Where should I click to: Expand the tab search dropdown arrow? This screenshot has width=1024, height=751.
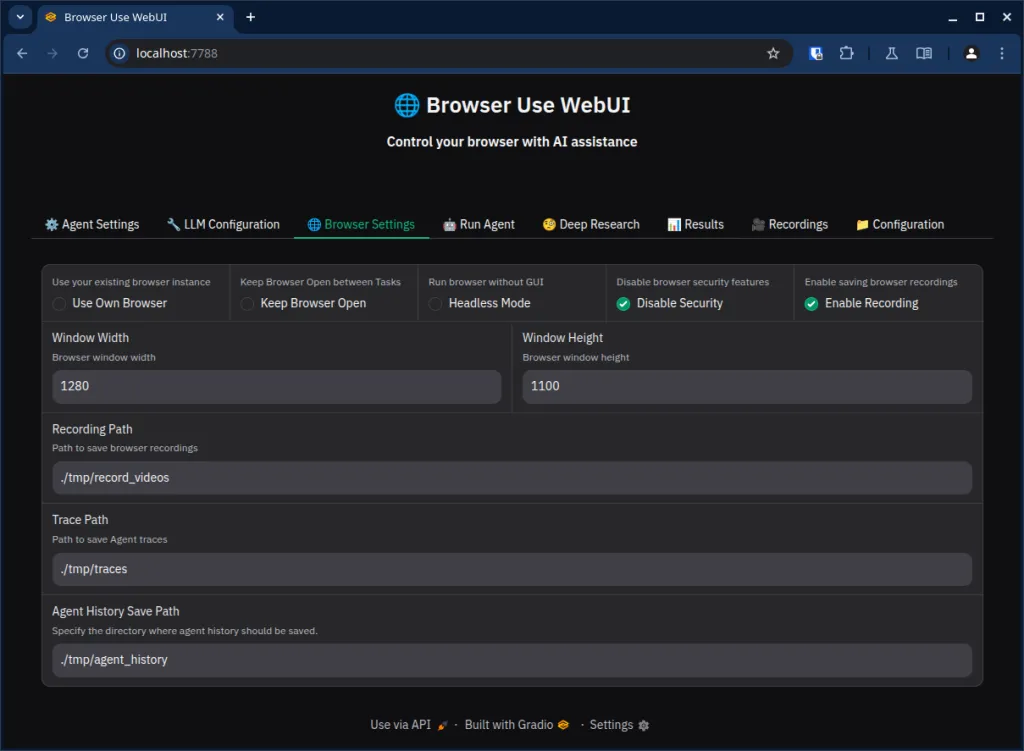[19, 17]
